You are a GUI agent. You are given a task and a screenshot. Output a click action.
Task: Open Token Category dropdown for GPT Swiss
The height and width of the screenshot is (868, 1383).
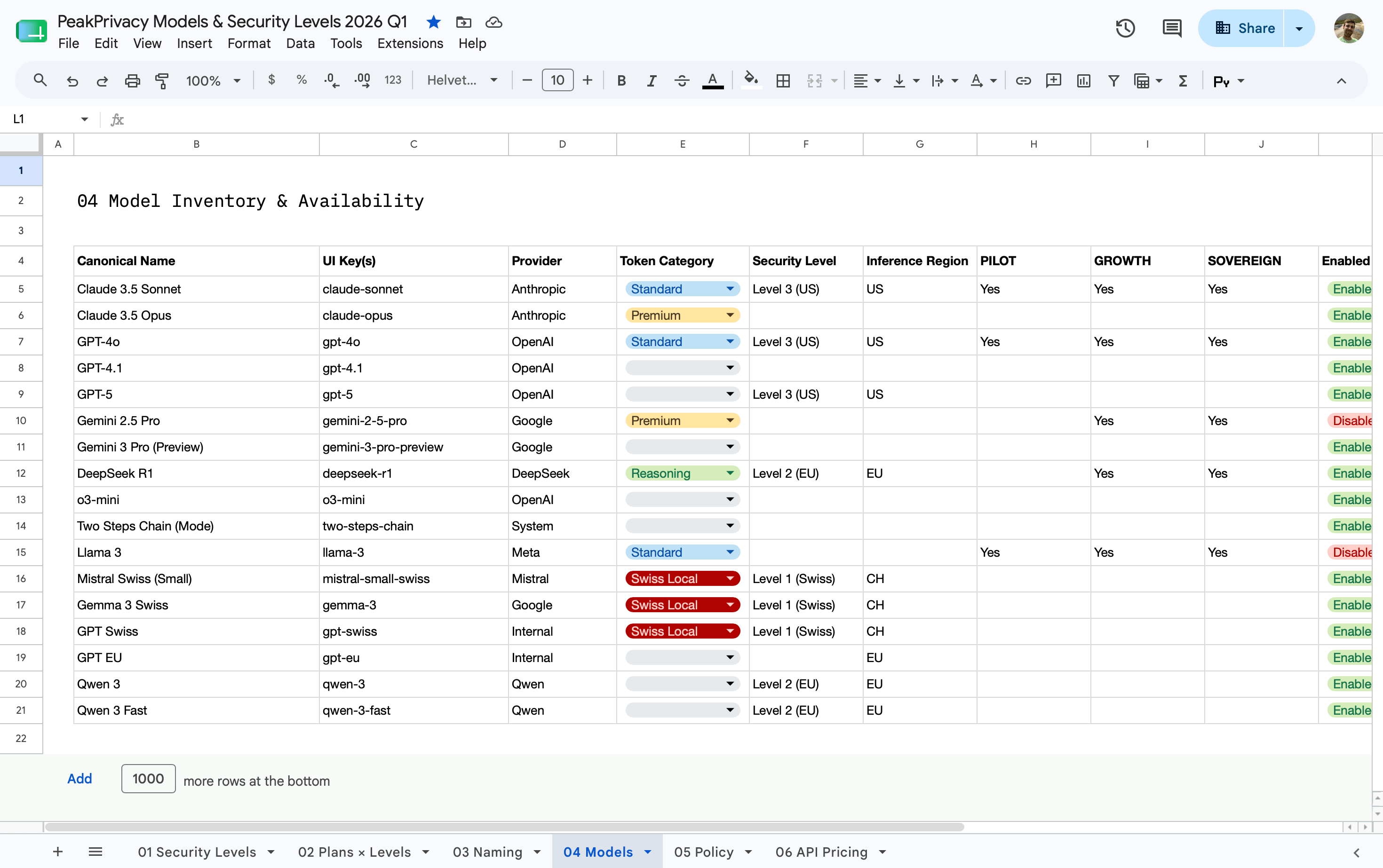click(730, 631)
